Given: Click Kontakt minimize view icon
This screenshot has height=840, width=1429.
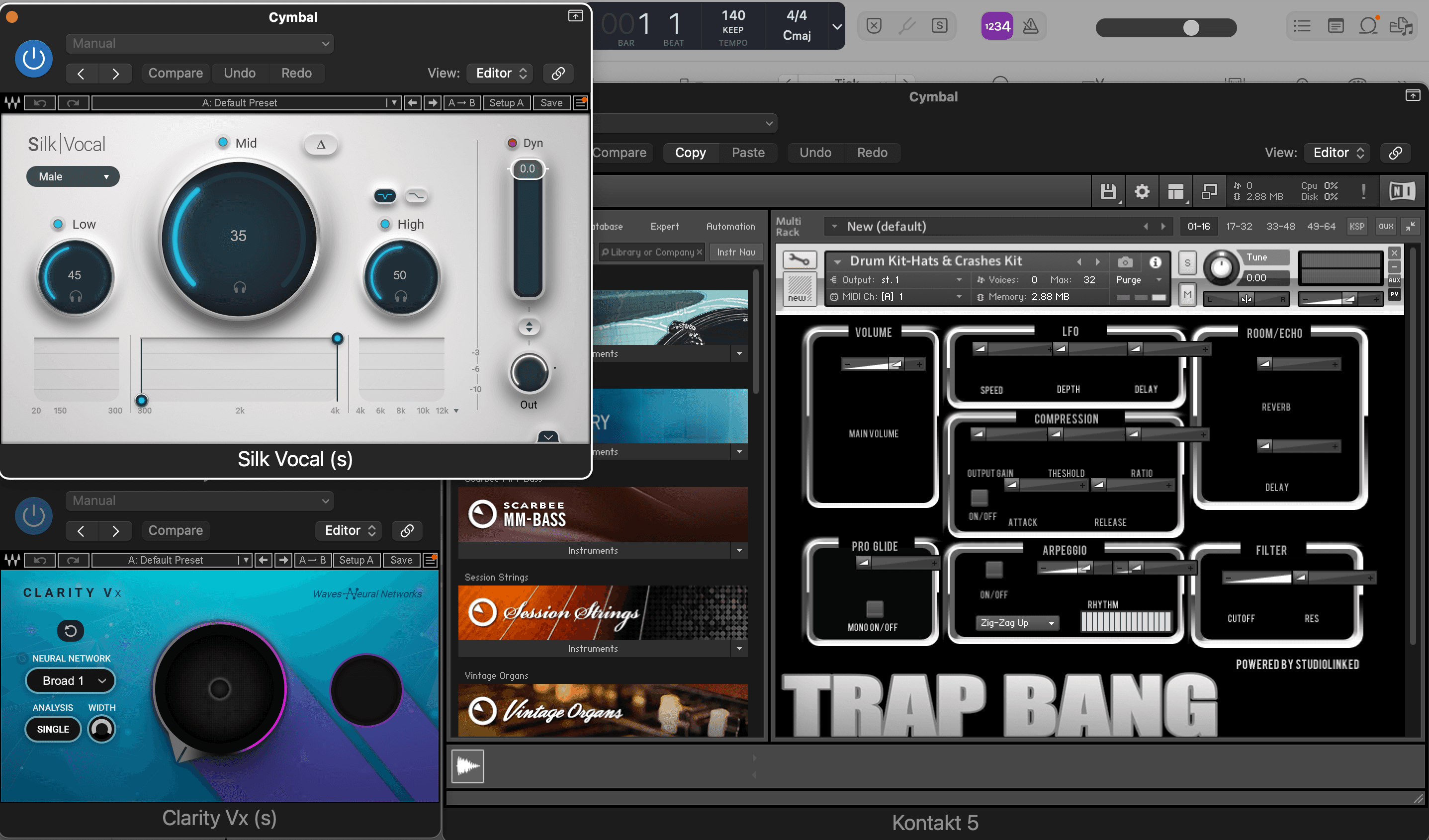Looking at the screenshot, I should (1209, 191).
